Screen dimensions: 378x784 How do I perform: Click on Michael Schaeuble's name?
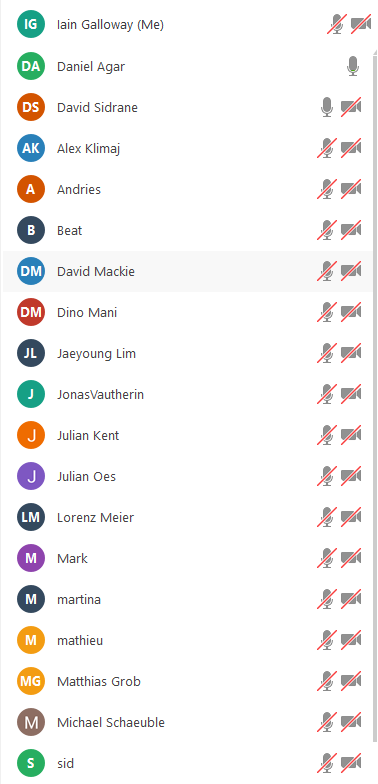tap(111, 722)
